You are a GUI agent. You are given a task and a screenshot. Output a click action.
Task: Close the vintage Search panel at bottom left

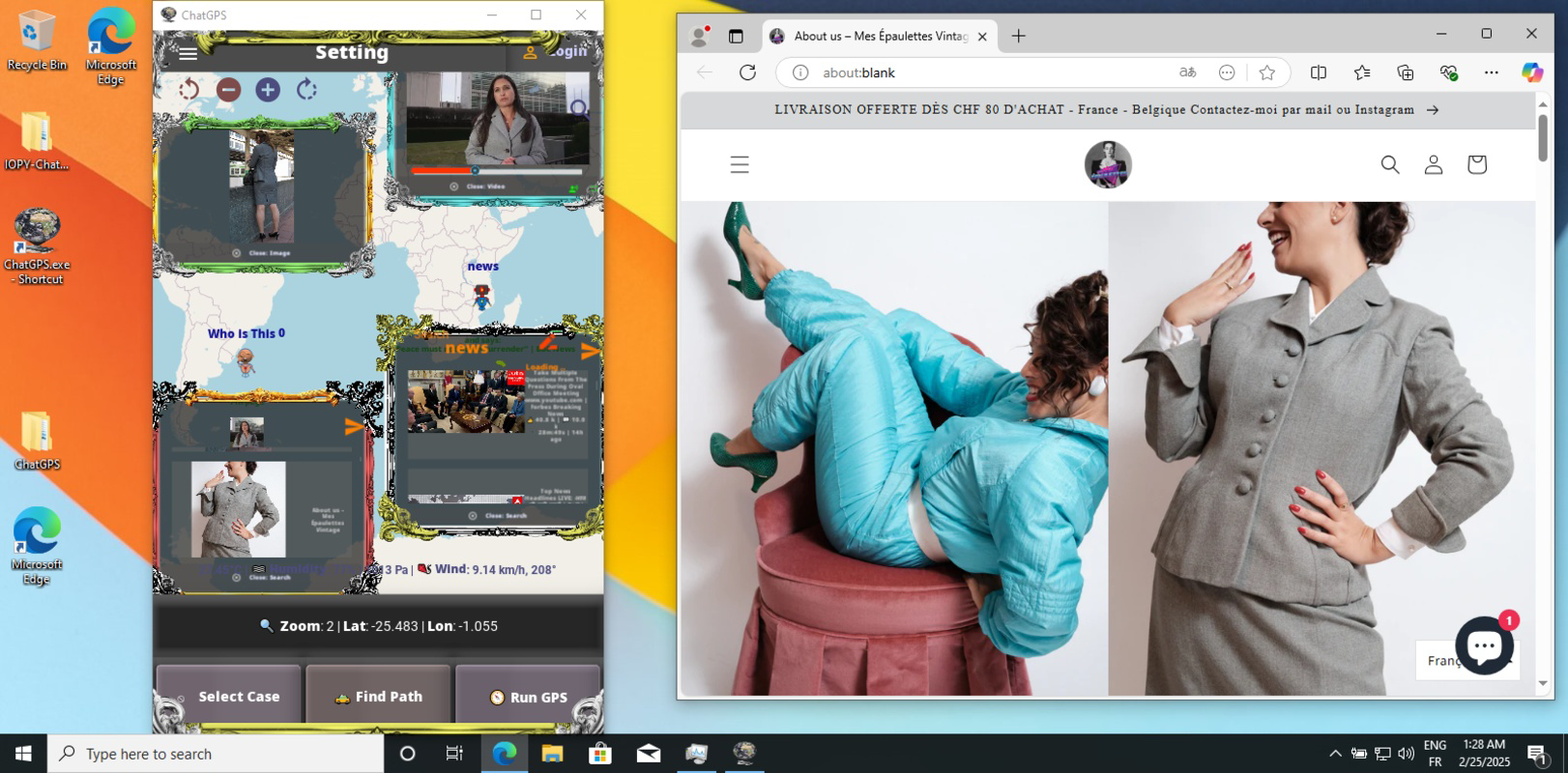pyautogui.click(x=261, y=578)
